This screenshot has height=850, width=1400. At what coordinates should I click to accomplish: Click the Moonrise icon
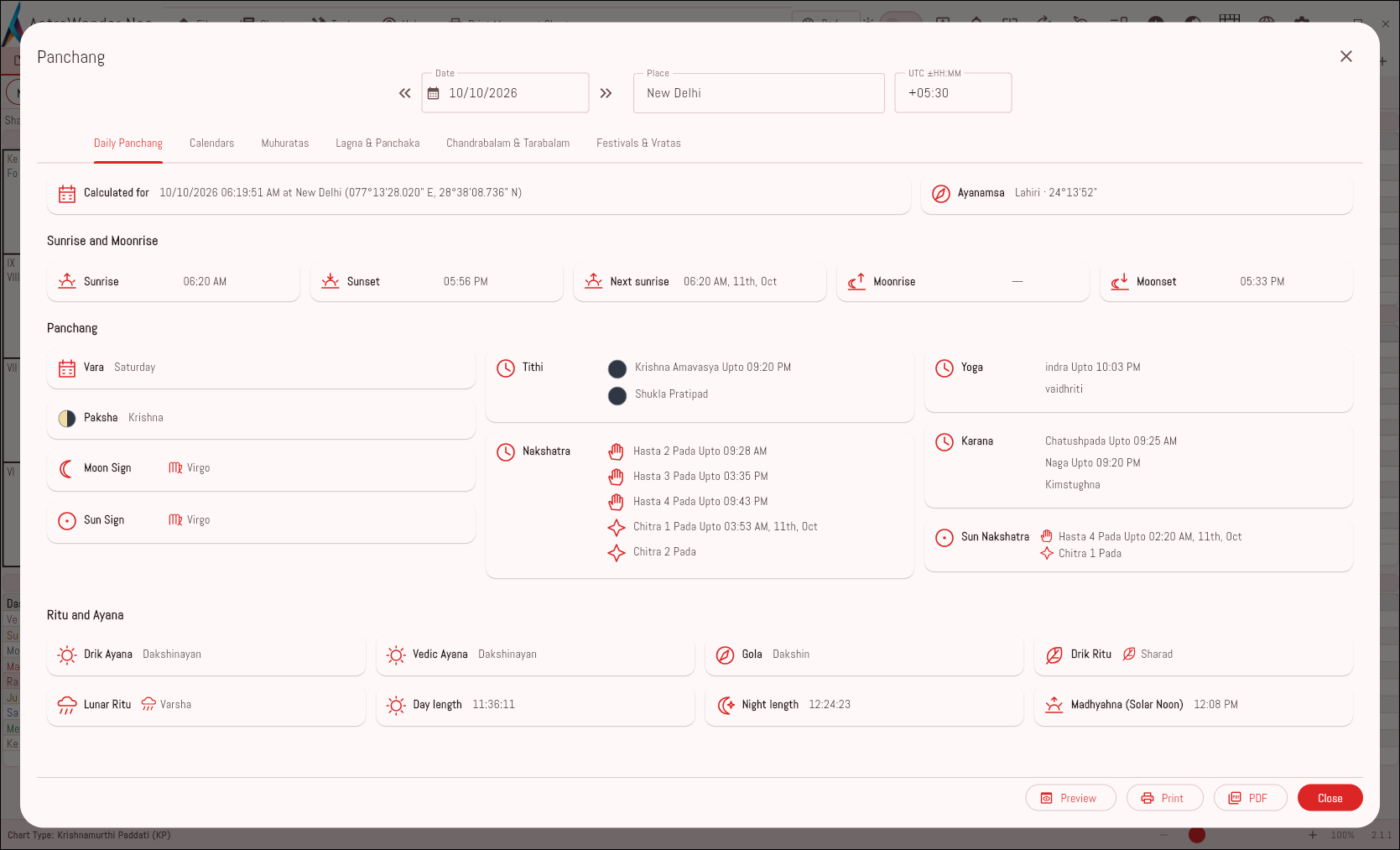856,281
